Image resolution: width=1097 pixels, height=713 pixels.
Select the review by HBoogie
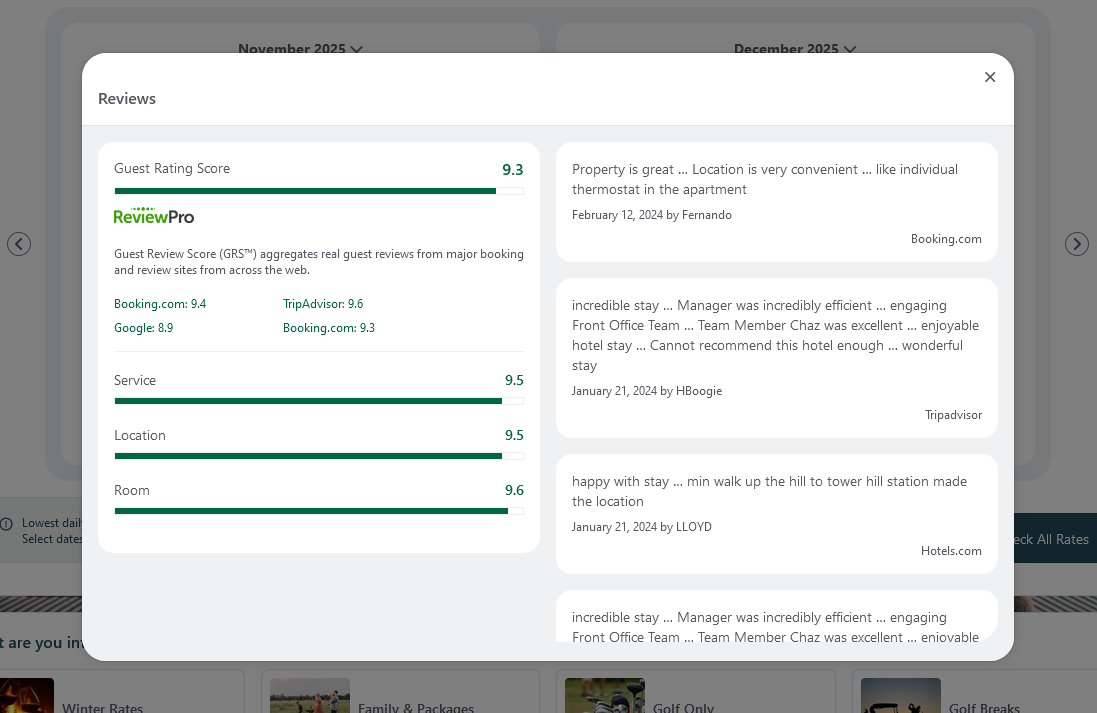coord(777,358)
